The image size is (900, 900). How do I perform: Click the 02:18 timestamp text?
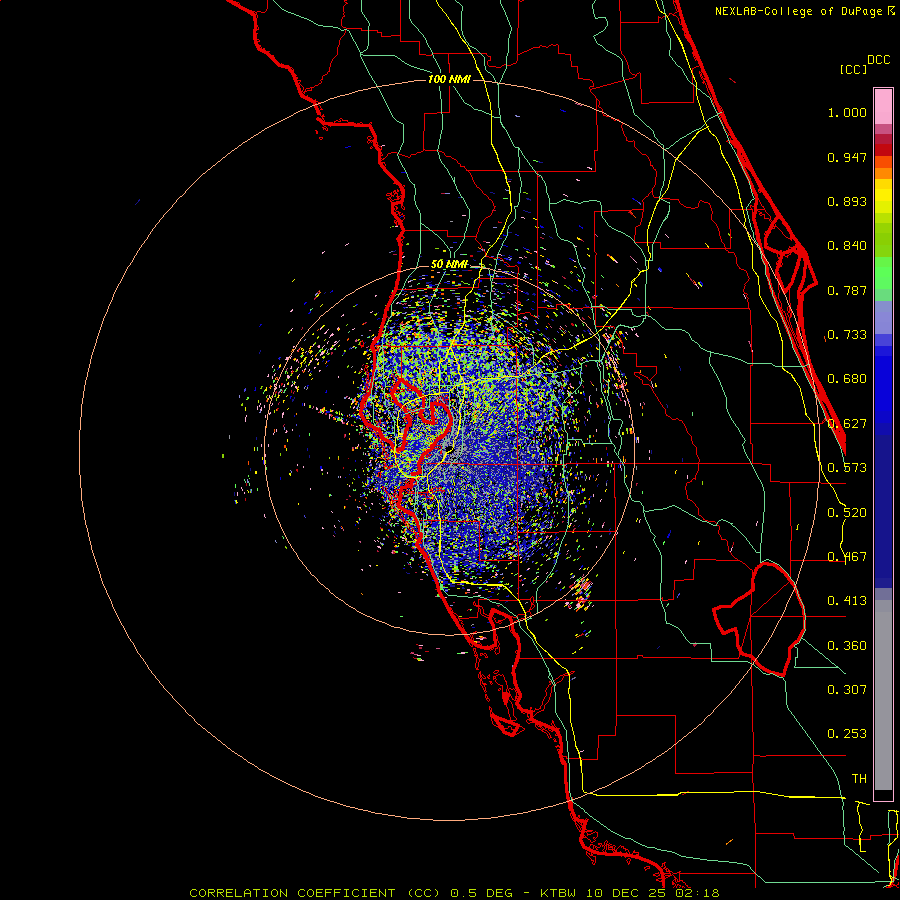(697, 893)
